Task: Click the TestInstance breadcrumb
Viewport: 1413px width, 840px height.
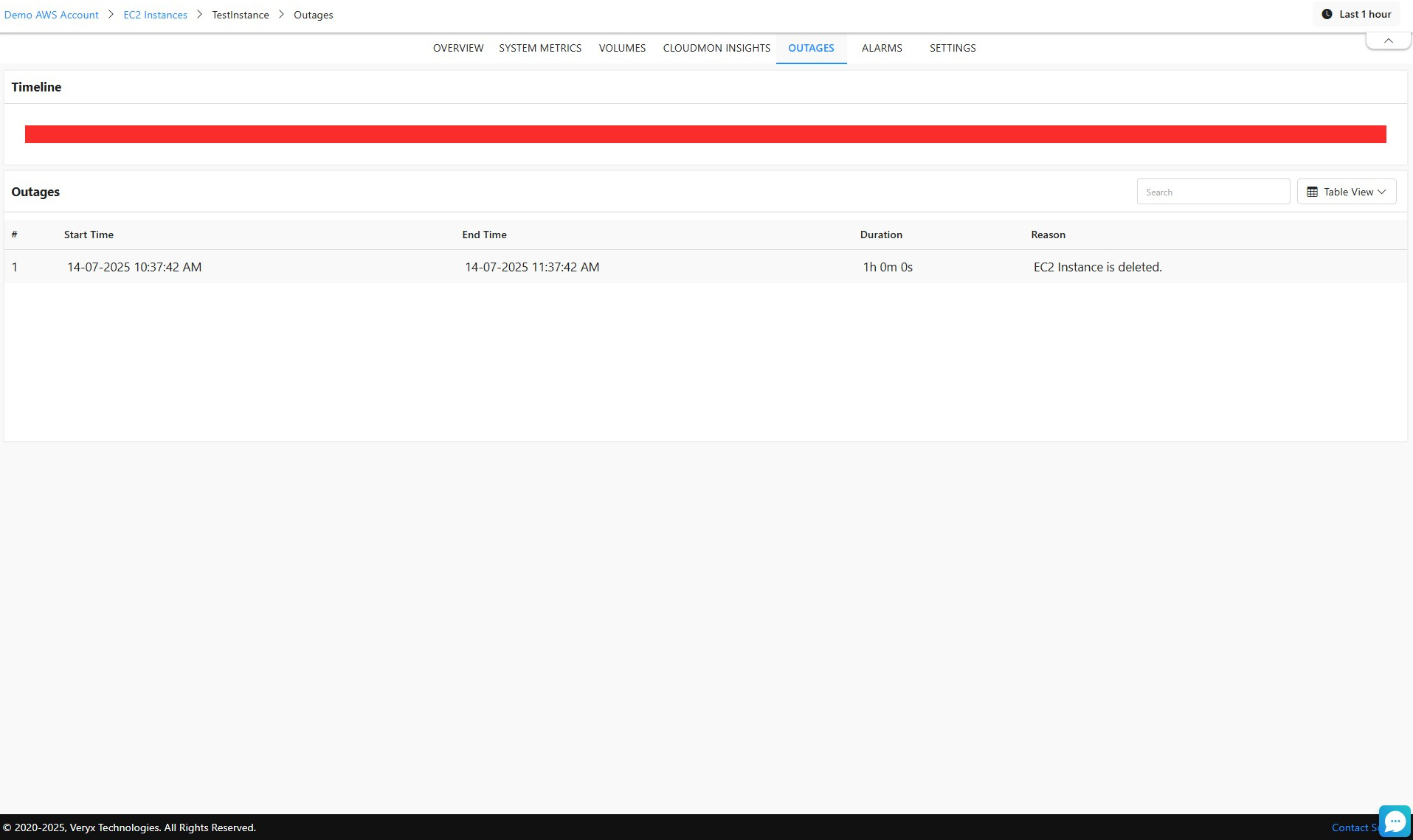Action: pyautogui.click(x=240, y=15)
